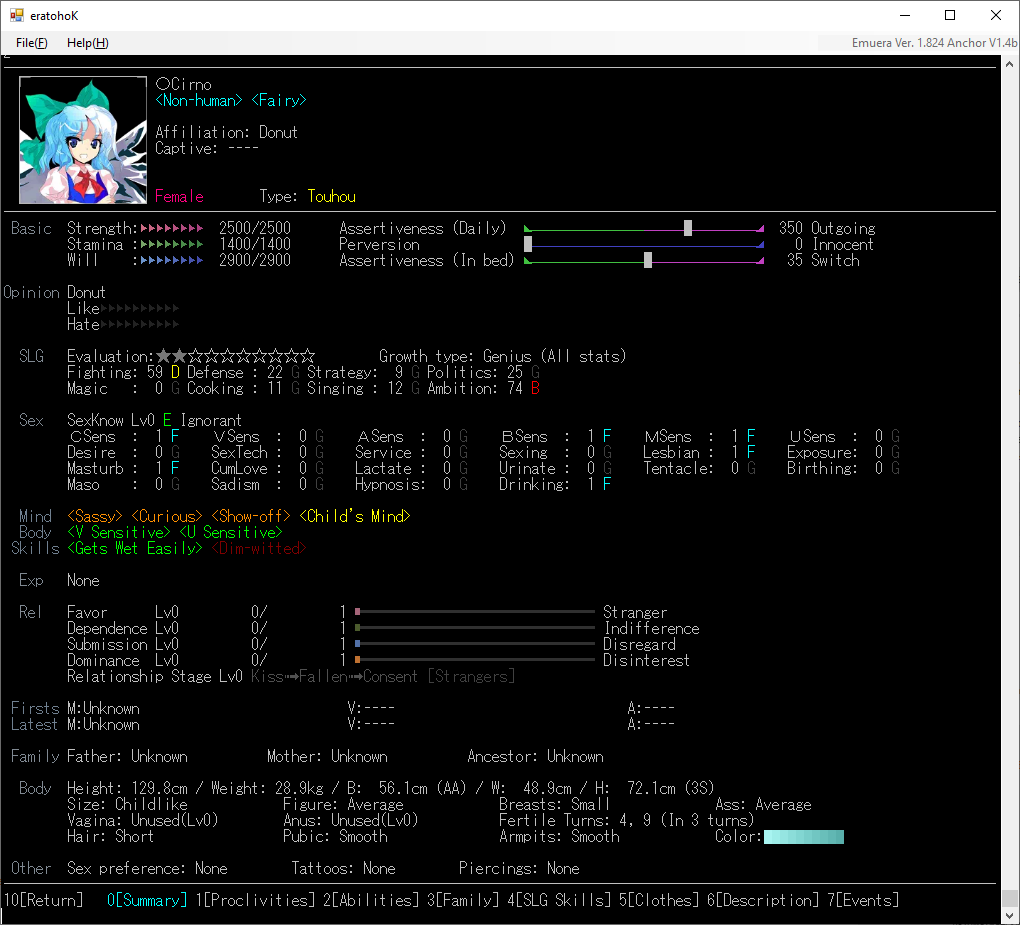Image resolution: width=1020 pixels, height=925 pixels.
Task: Select the 0[Summary] tab
Action: click(147, 900)
